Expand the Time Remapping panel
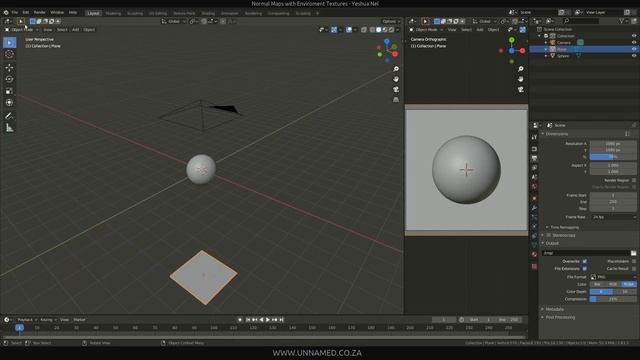The width and height of the screenshot is (640, 360). 564,227
